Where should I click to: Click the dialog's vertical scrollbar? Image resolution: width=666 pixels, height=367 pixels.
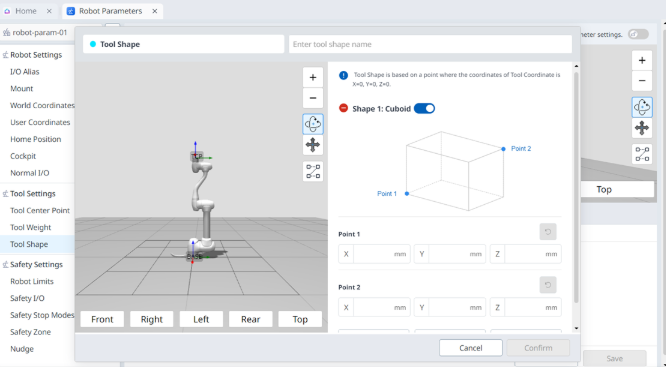[576, 187]
